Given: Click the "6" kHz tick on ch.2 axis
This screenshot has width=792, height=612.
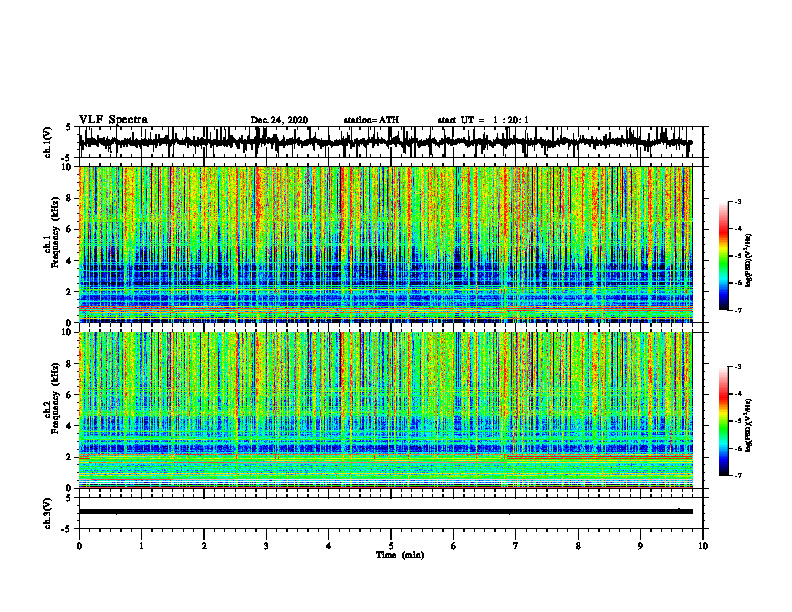Looking at the screenshot, I should click(x=69, y=395).
